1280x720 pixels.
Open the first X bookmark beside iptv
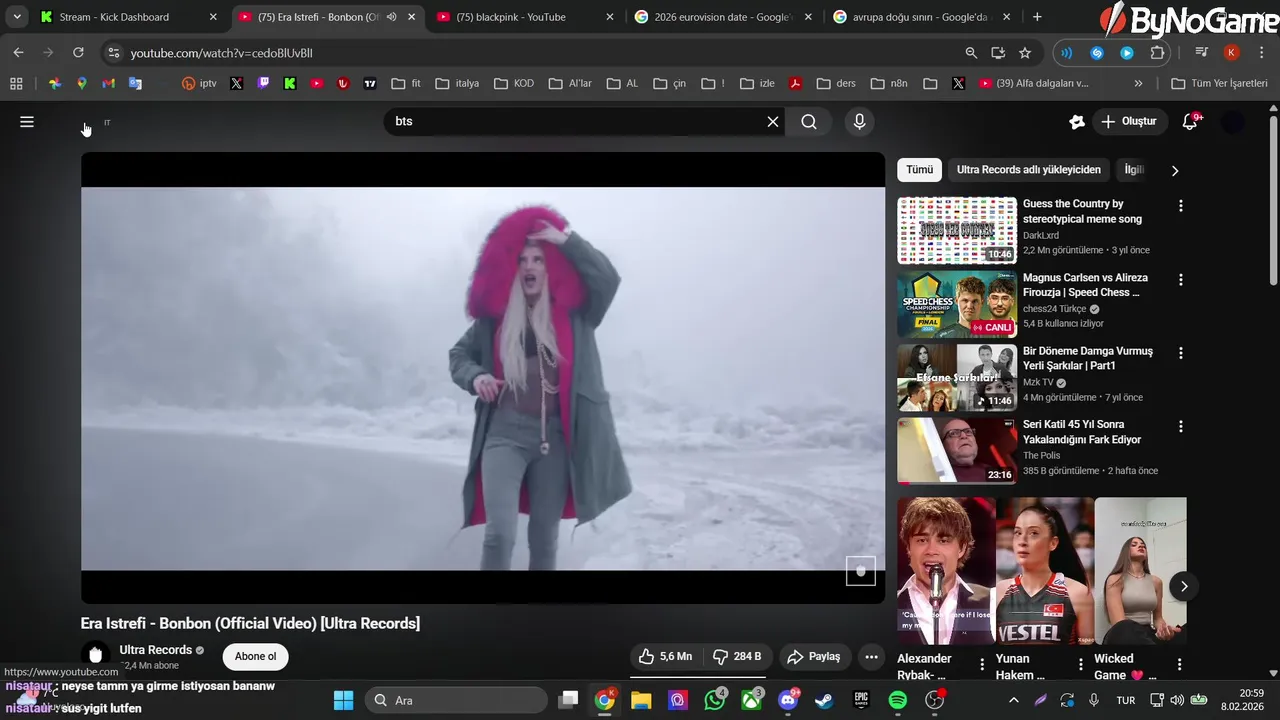point(236,84)
